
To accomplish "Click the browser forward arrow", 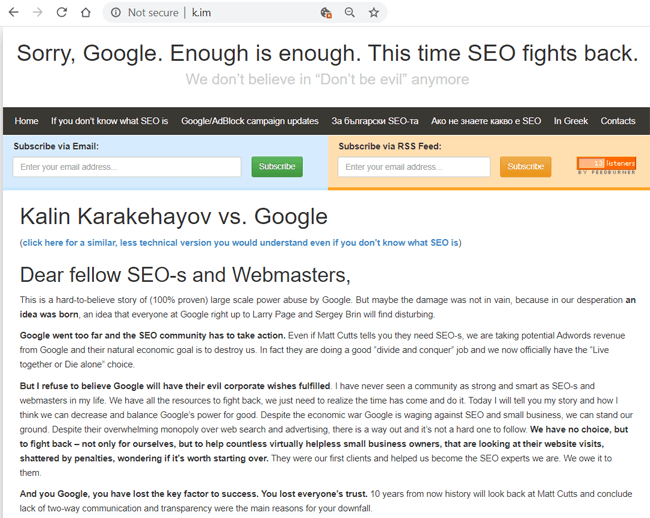I will [x=38, y=12].
